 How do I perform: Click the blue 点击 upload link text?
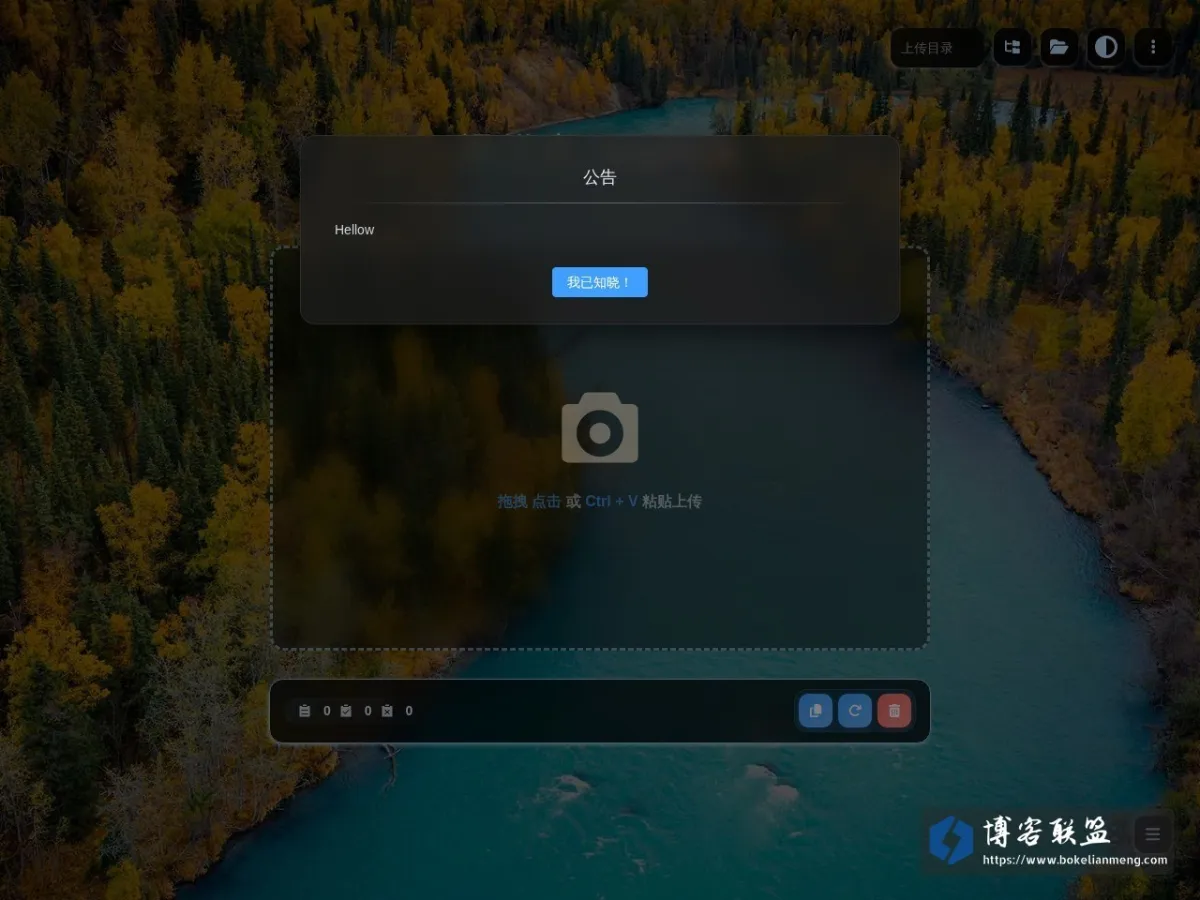pyautogui.click(x=546, y=501)
